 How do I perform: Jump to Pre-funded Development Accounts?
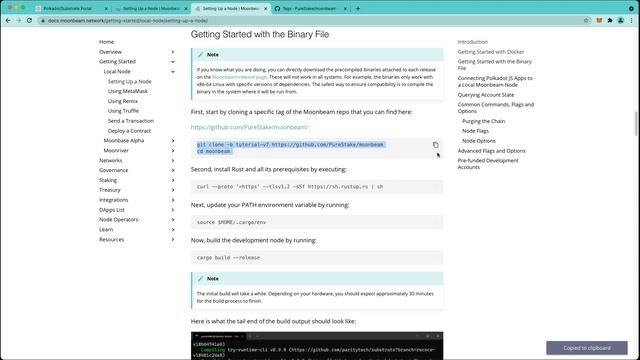click(488, 164)
